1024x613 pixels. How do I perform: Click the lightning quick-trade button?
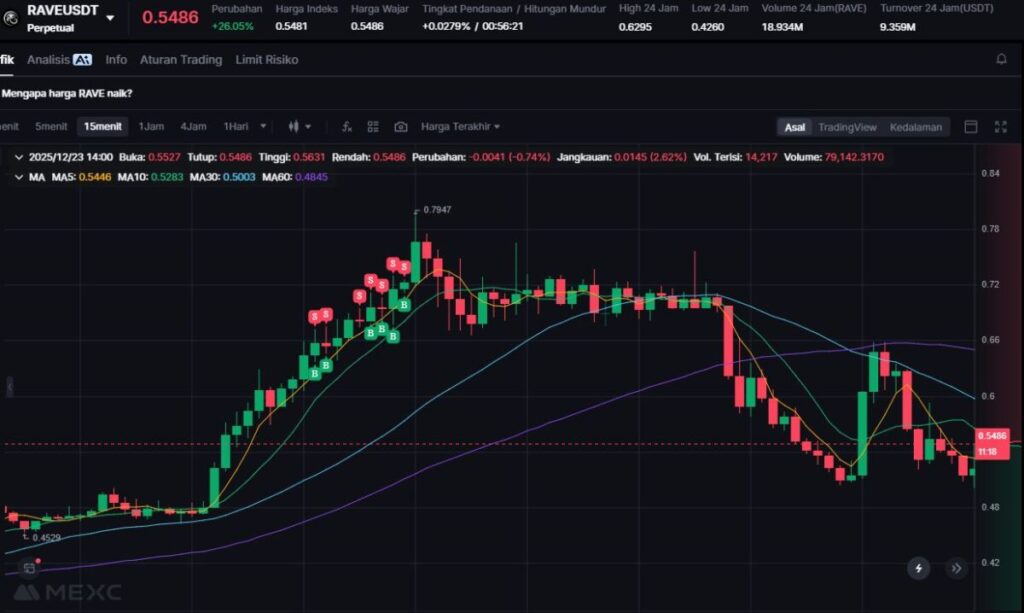(918, 568)
